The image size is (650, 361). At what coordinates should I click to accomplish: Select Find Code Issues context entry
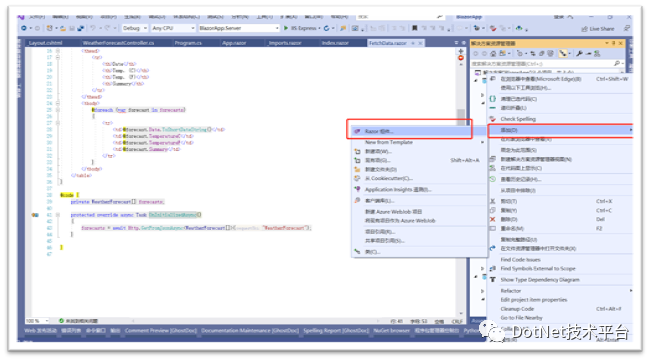[x=560, y=259]
